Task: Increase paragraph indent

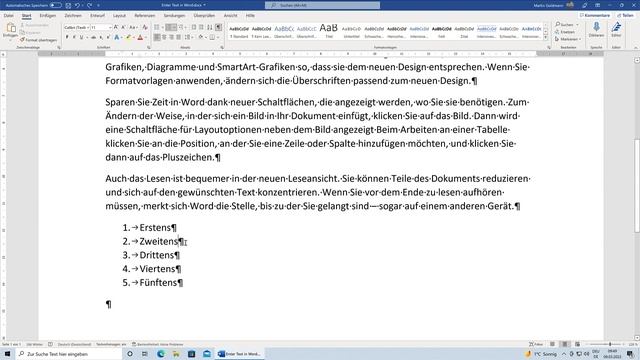Action: click(201, 27)
